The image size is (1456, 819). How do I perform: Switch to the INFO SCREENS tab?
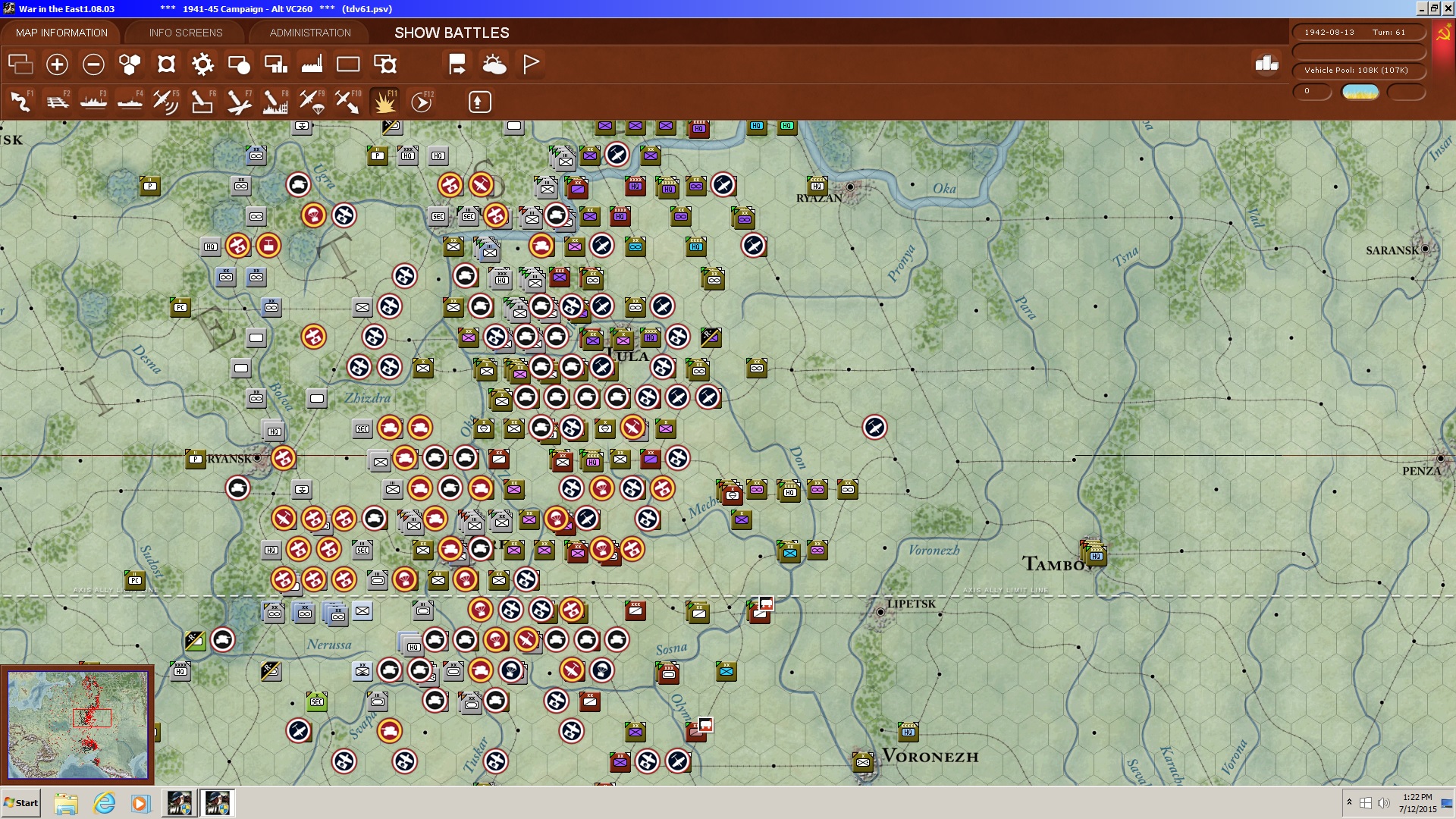click(x=186, y=33)
